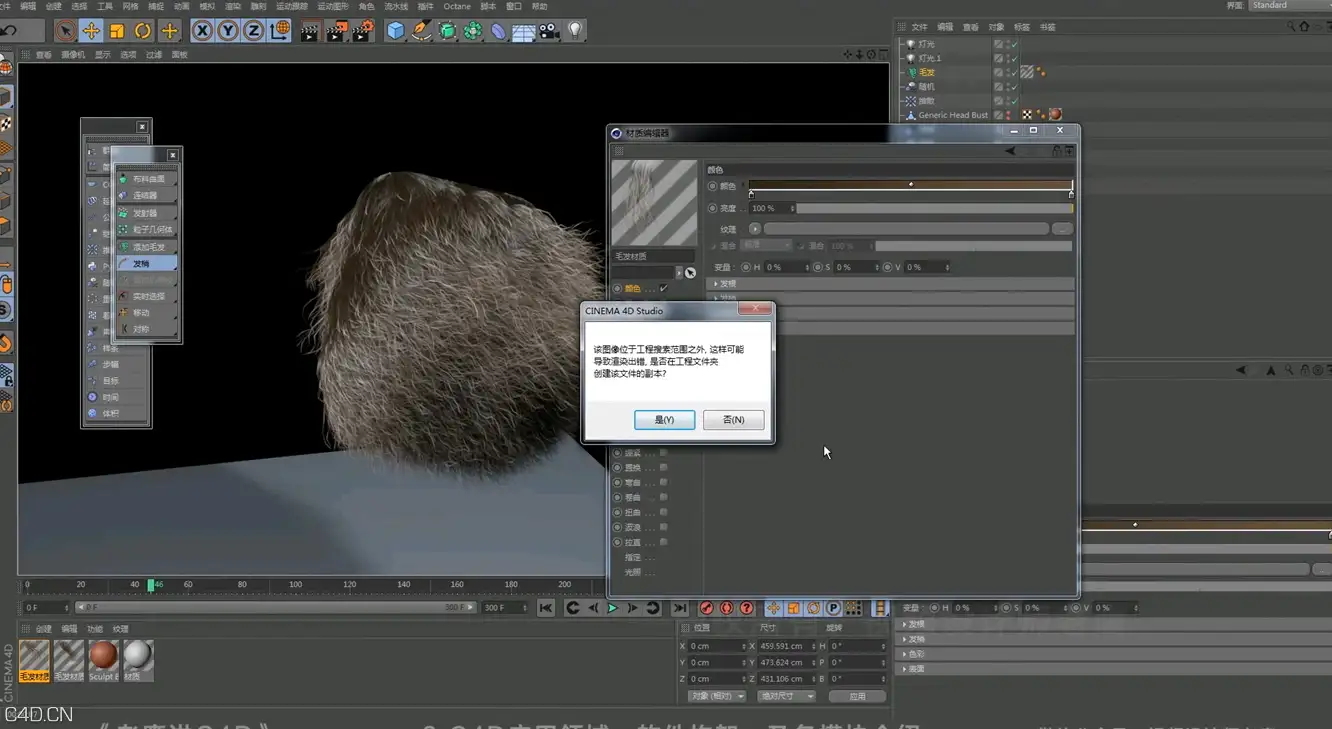Add a camera object
Screen dimensions: 1332x729
point(549,31)
